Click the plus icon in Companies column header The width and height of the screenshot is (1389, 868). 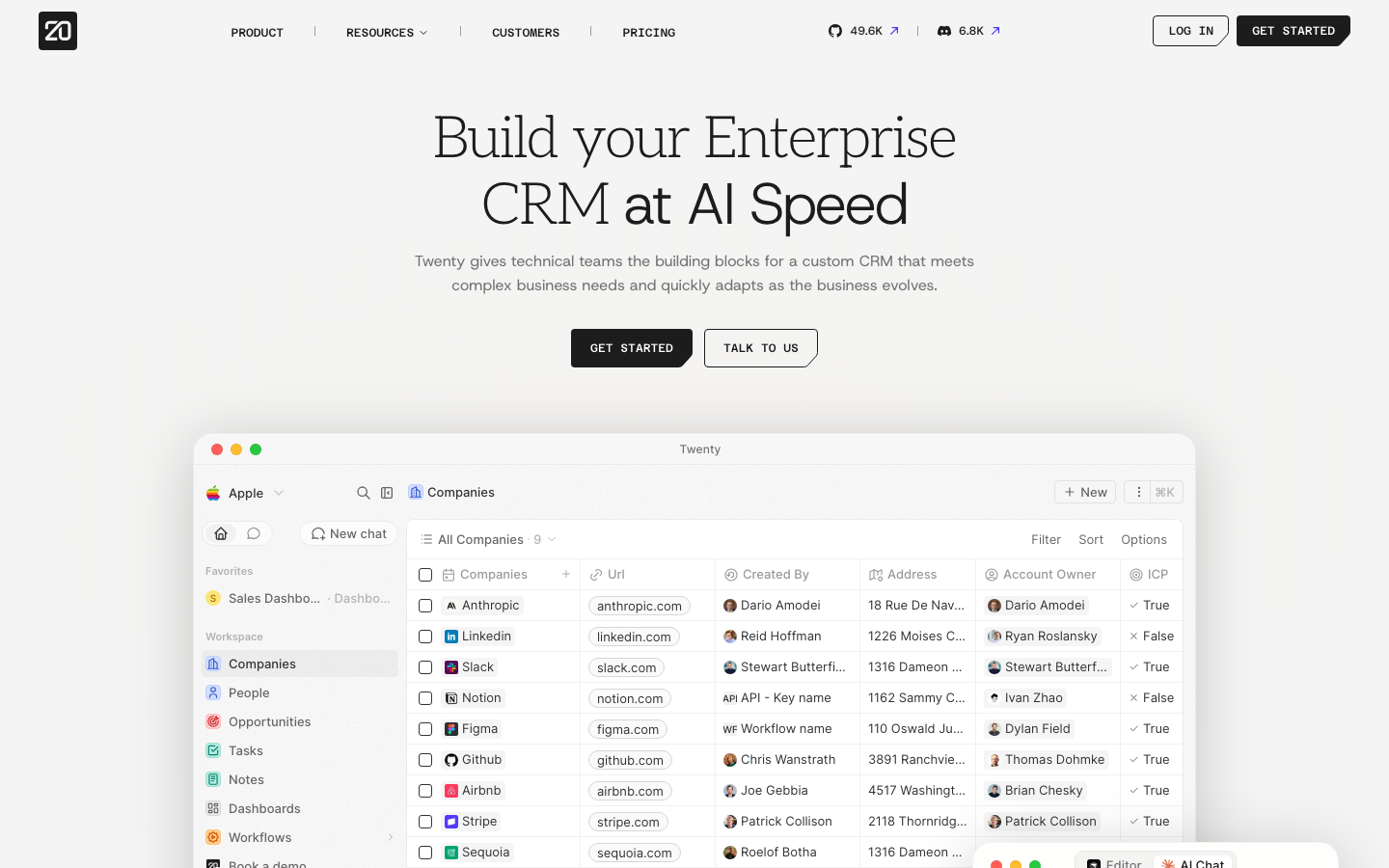pos(566,574)
